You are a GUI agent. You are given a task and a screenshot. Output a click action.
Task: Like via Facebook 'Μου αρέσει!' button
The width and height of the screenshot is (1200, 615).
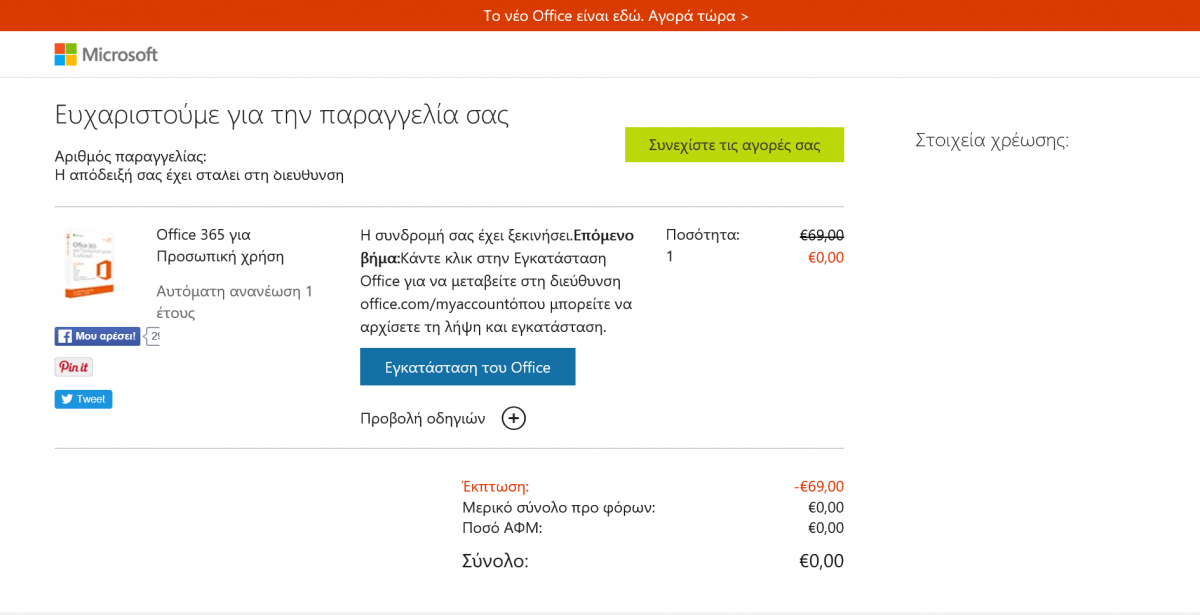click(x=97, y=336)
